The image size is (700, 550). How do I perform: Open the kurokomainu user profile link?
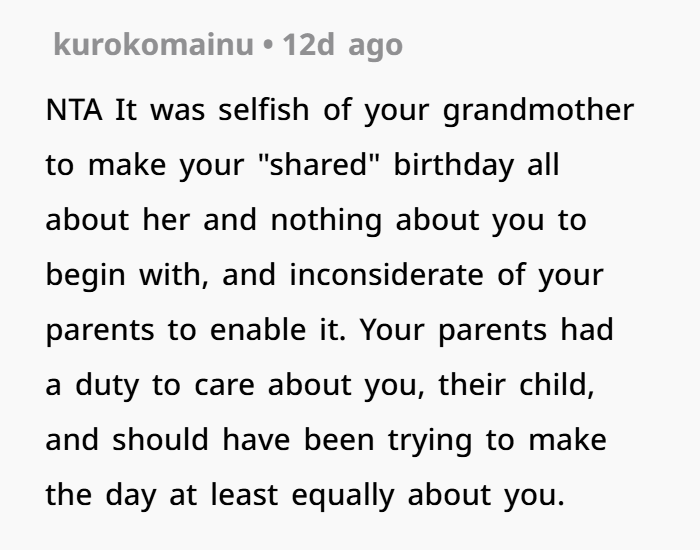[x=156, y=45]
